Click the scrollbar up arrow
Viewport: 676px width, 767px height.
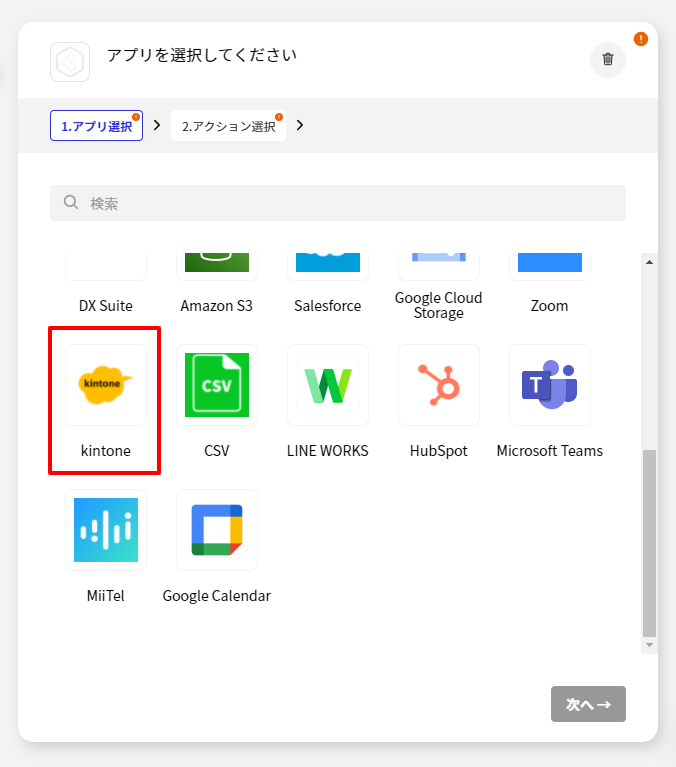tap(649, 262)
